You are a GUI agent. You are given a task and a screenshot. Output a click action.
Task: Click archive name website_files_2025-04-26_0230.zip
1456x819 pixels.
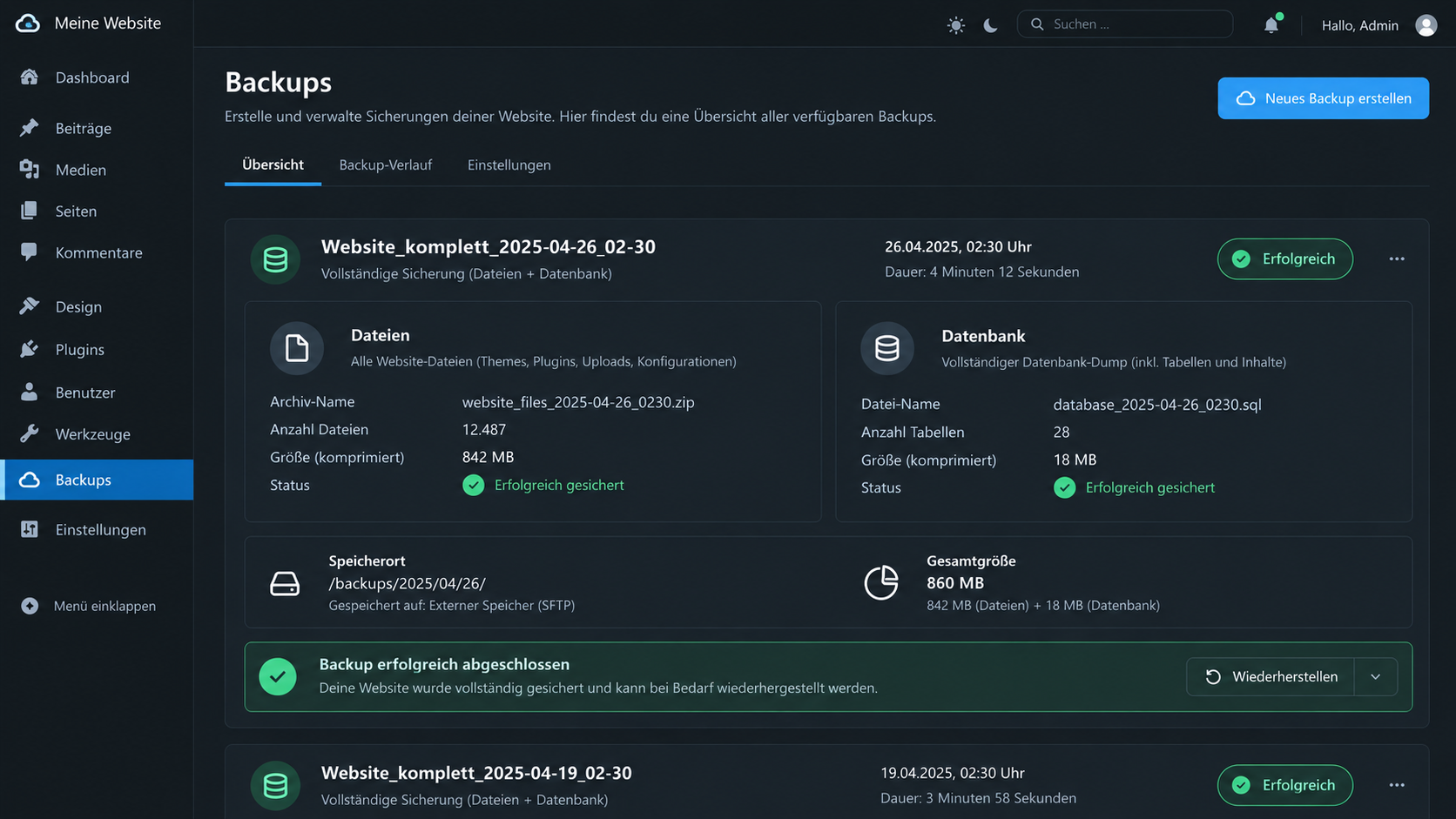pyautogui.click(x=578, y=402)
